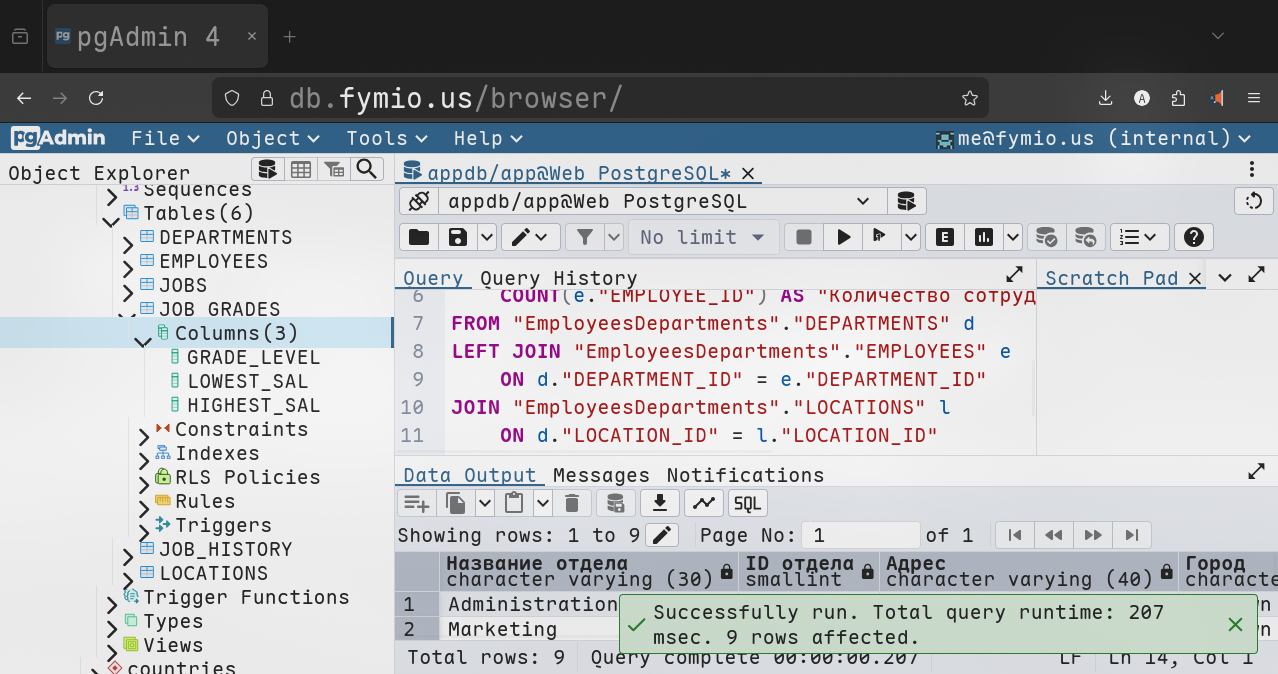The width and height of the screenshot is (1278, 674).
Task: Open Search Objects magnifier in Object Explorer
Action: click(x=367, y=169)
